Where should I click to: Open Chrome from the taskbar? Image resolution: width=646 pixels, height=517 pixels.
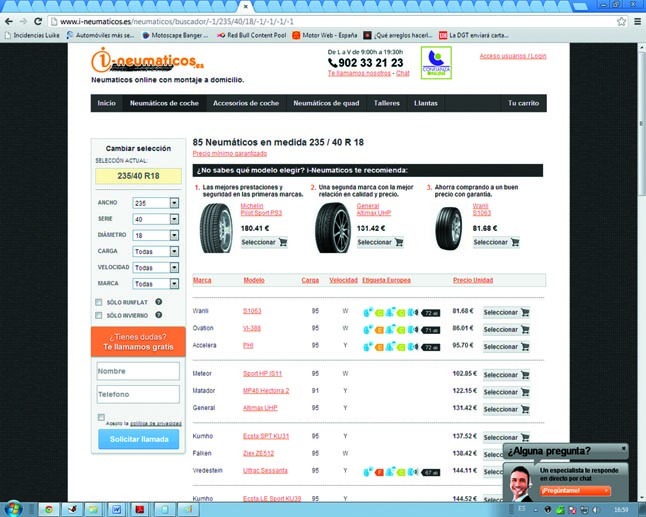49,510
